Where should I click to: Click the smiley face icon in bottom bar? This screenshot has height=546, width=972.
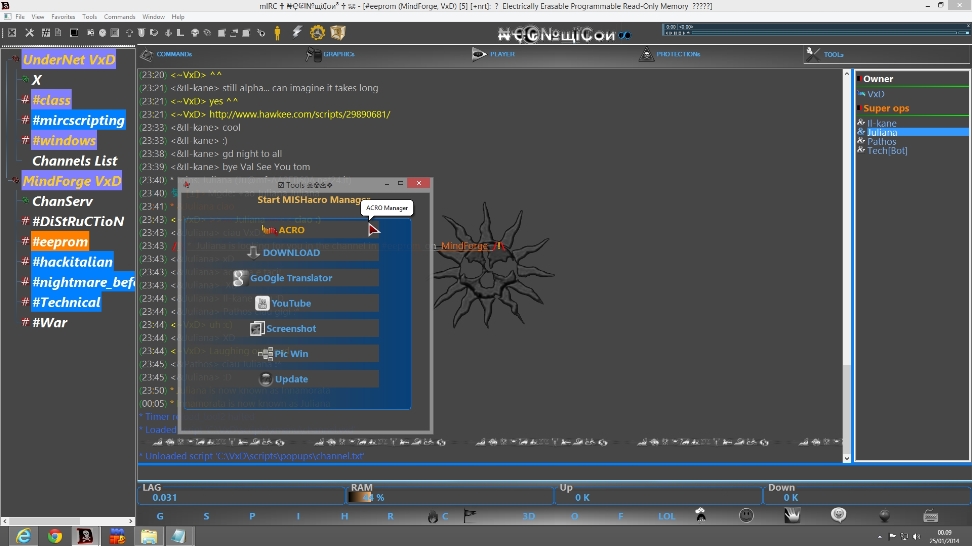(x=746, y=515)
